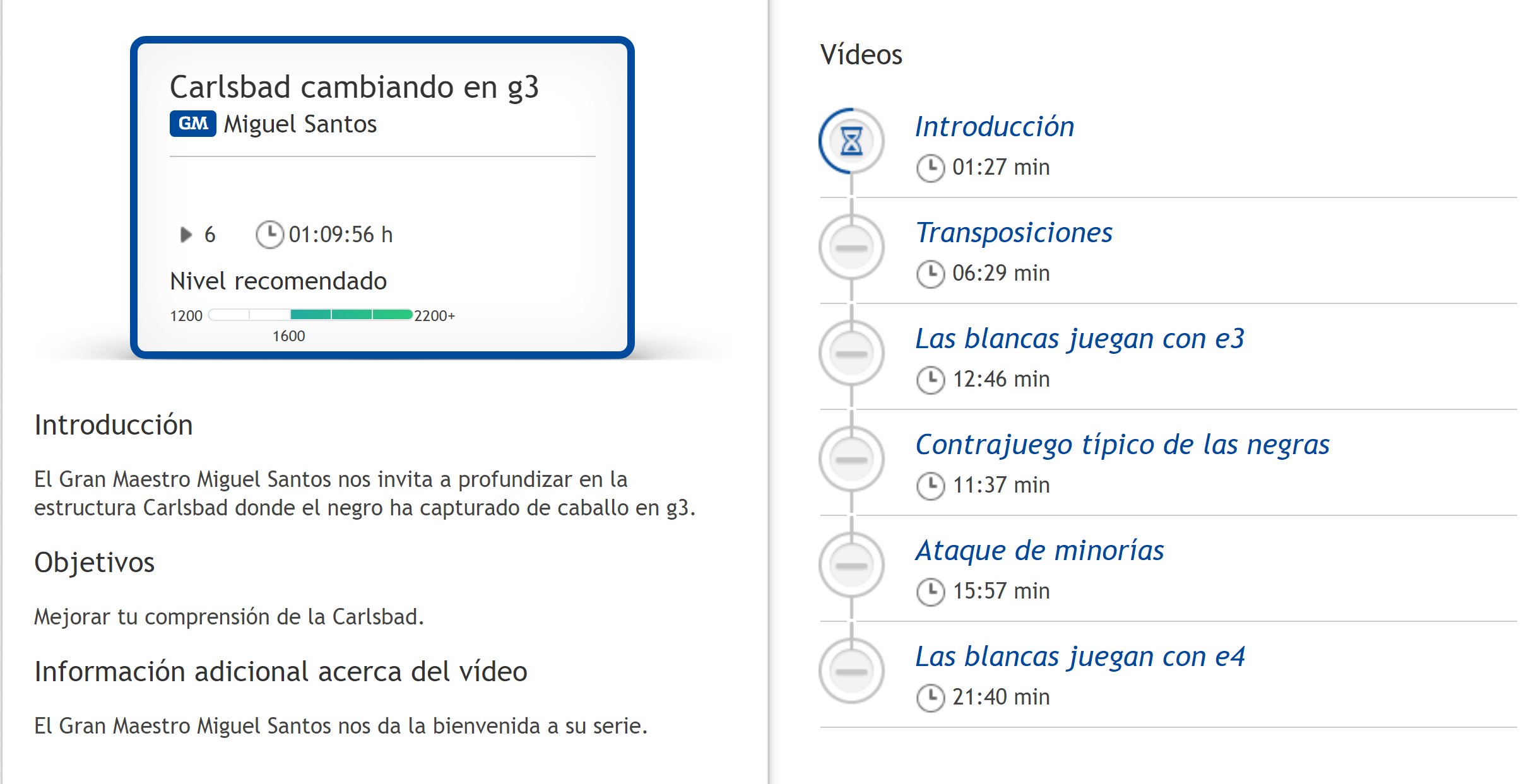Click the status circle beside Contrajuego típico de las negras
The width and height of the screenshot is (1531, 784).
point(851,459)
